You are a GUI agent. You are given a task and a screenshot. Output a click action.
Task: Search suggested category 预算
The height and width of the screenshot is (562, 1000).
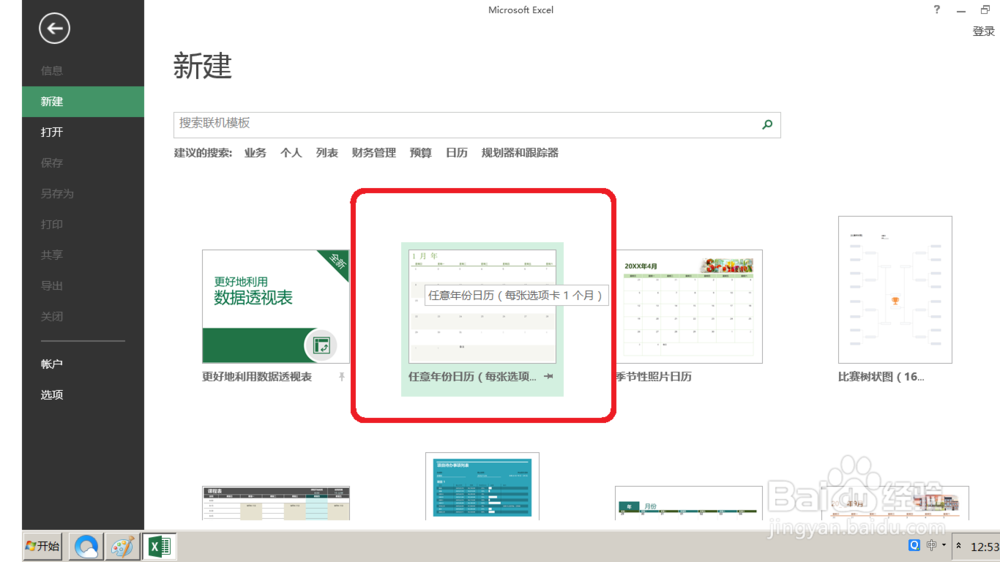pyautogui.click(x=420, y=152)
